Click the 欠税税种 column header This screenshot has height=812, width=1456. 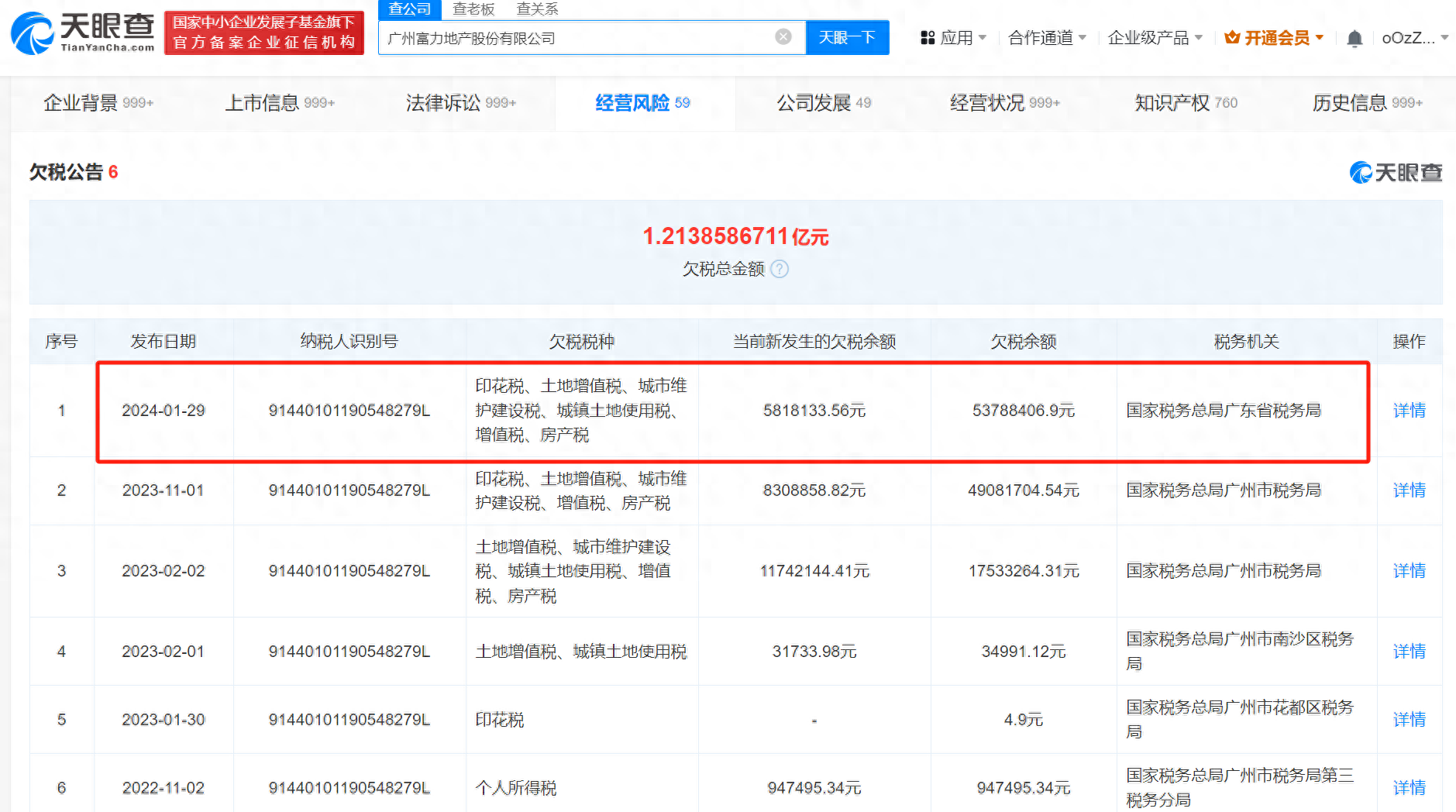(x=582, y=342)
